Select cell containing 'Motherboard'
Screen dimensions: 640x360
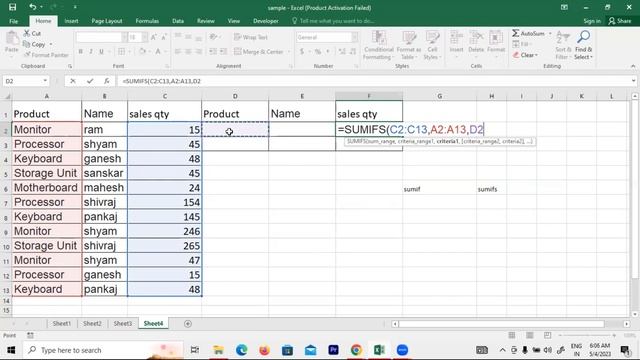tap(47, 188)
